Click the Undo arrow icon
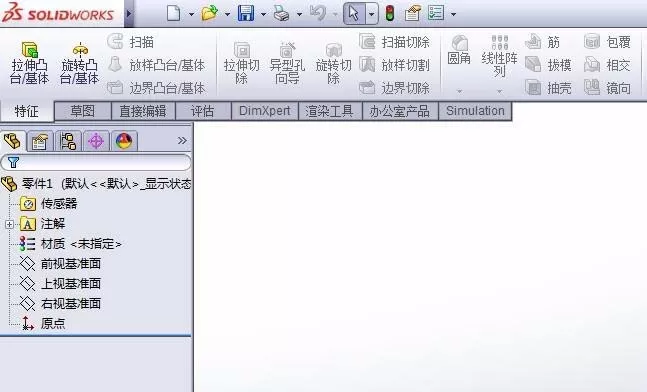The width and height of the screenshot is (647, 392). (318, 13)
